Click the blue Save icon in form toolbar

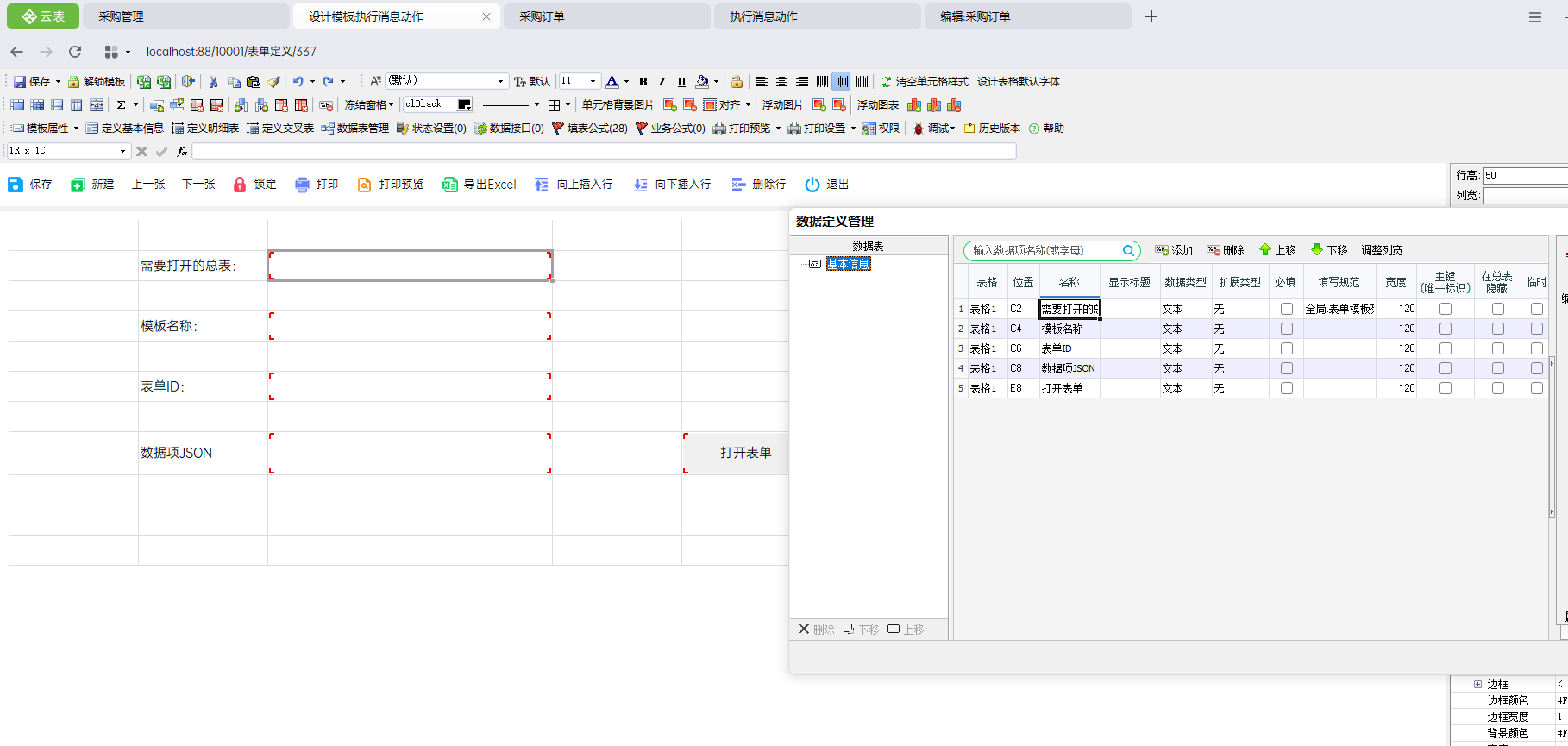pyautogui.click(x=15, y=185)
